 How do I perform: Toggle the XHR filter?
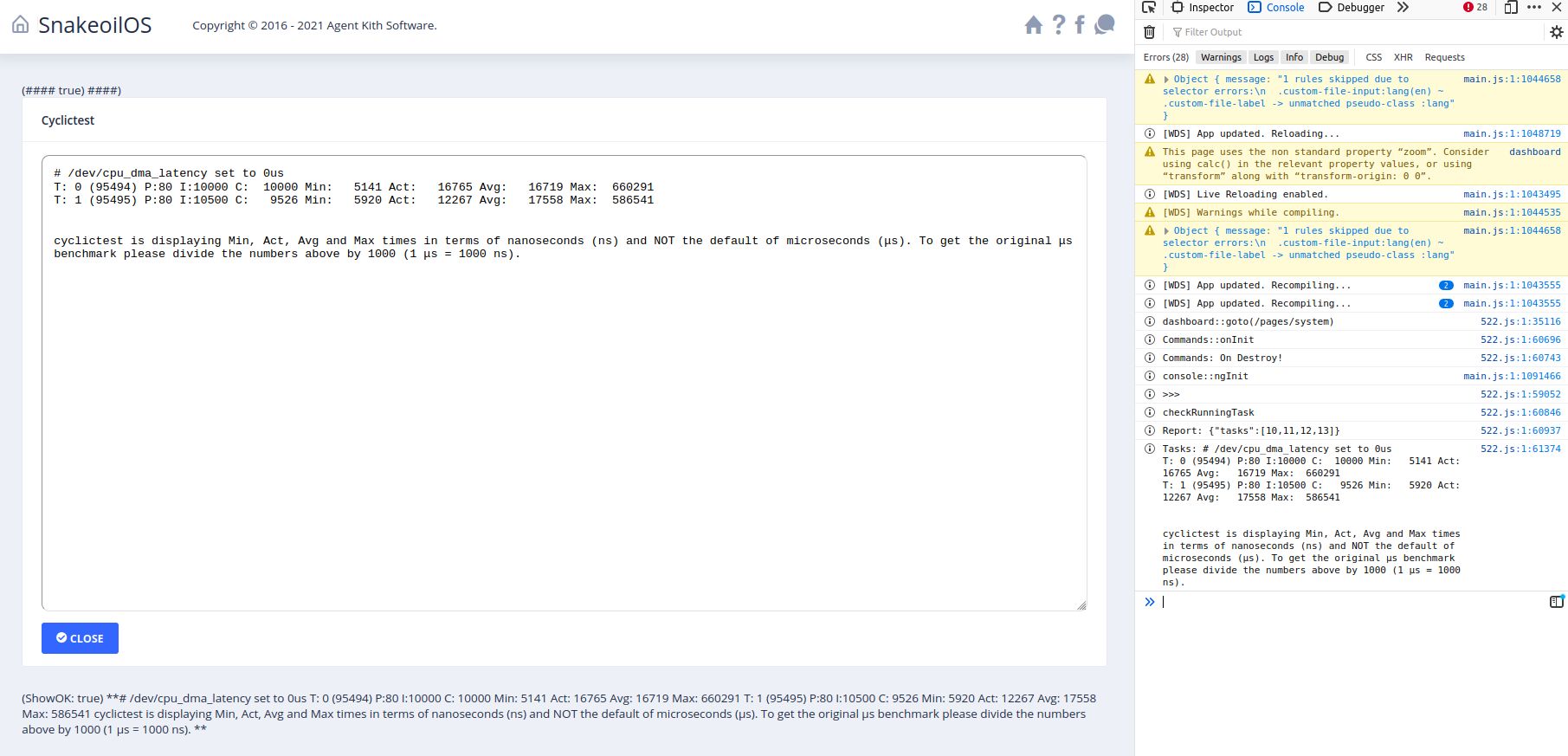[1403, 57]
